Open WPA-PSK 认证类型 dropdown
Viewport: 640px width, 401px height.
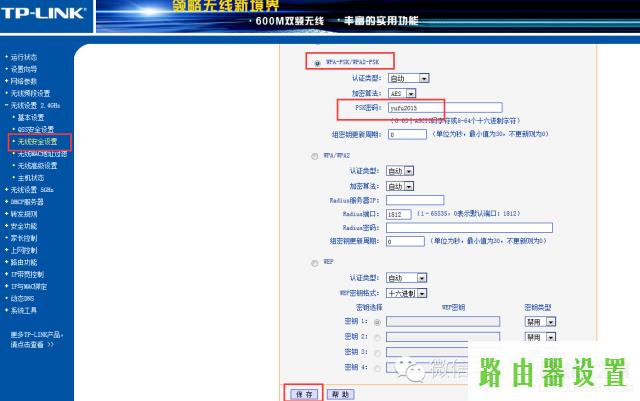tap(409, 78)
